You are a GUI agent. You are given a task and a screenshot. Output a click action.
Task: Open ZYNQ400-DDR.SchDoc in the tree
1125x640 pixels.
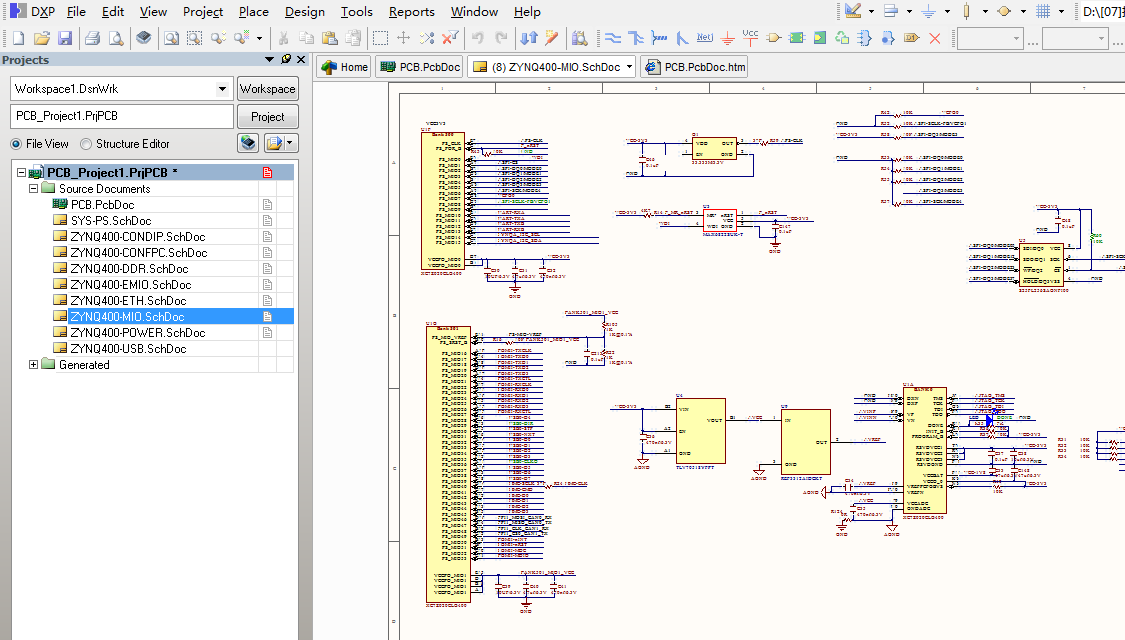tap(129, 268)
